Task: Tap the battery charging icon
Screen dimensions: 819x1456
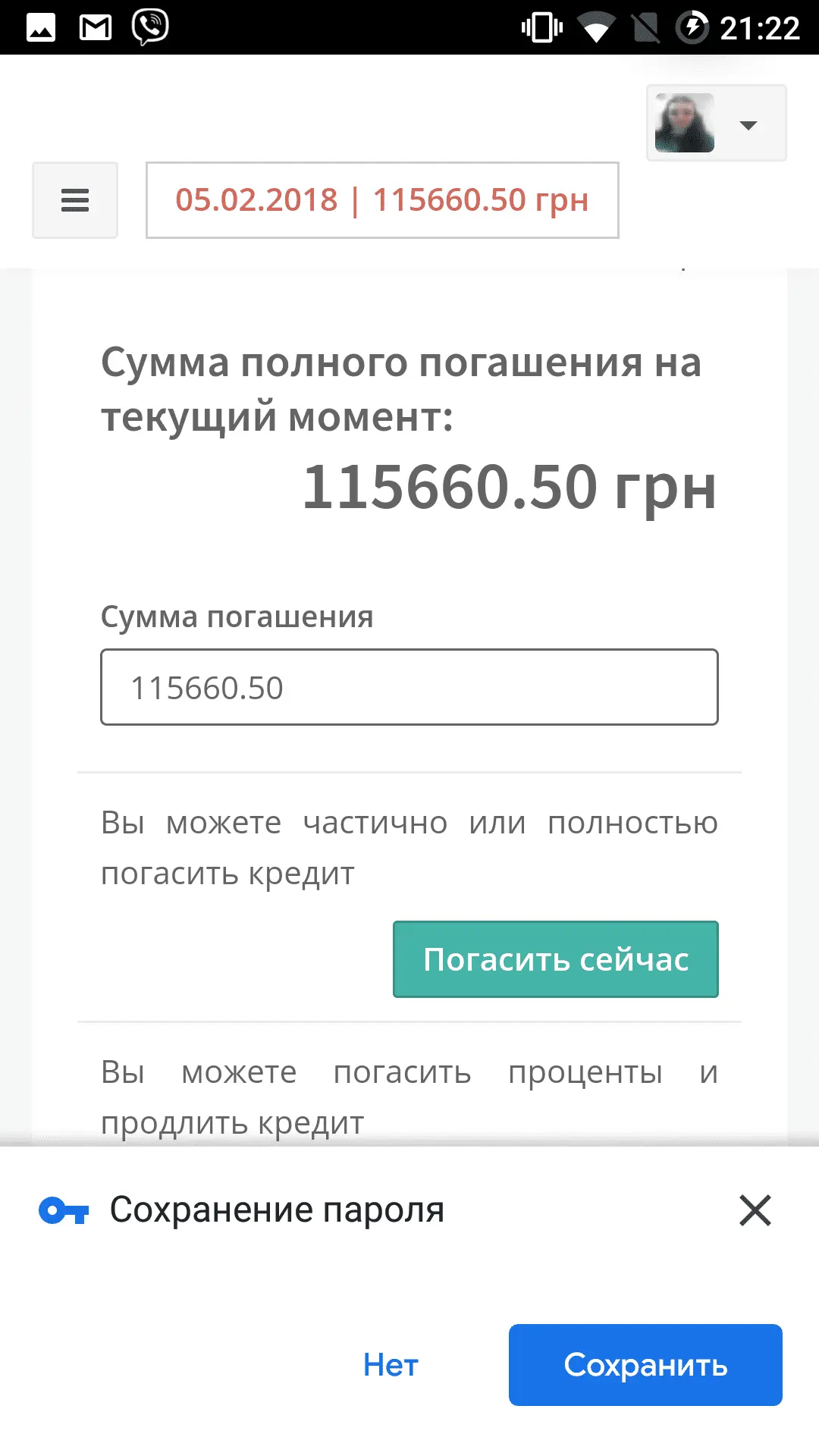Action: click(692, 28)
